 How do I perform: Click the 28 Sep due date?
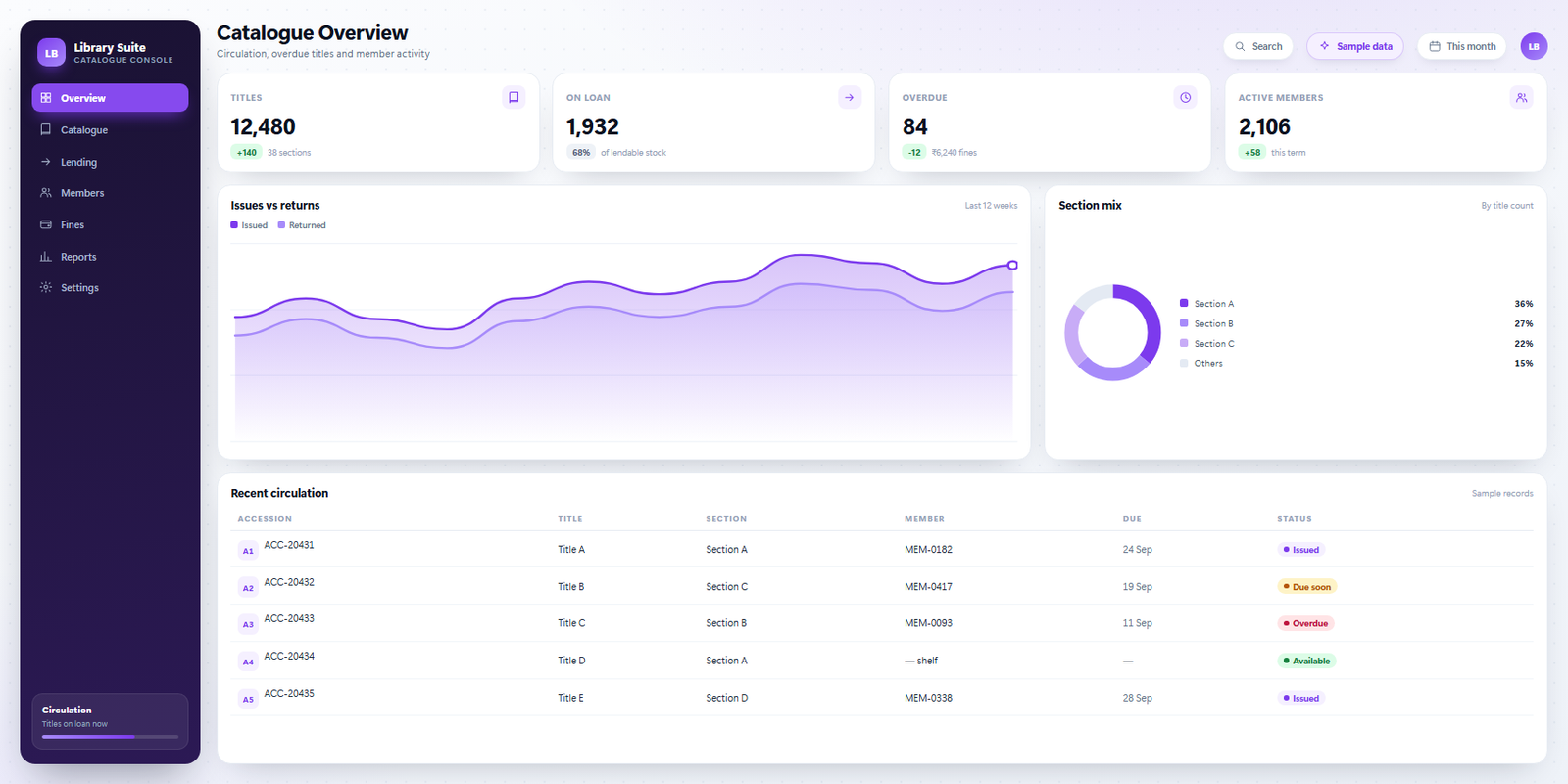(1137, 698)
